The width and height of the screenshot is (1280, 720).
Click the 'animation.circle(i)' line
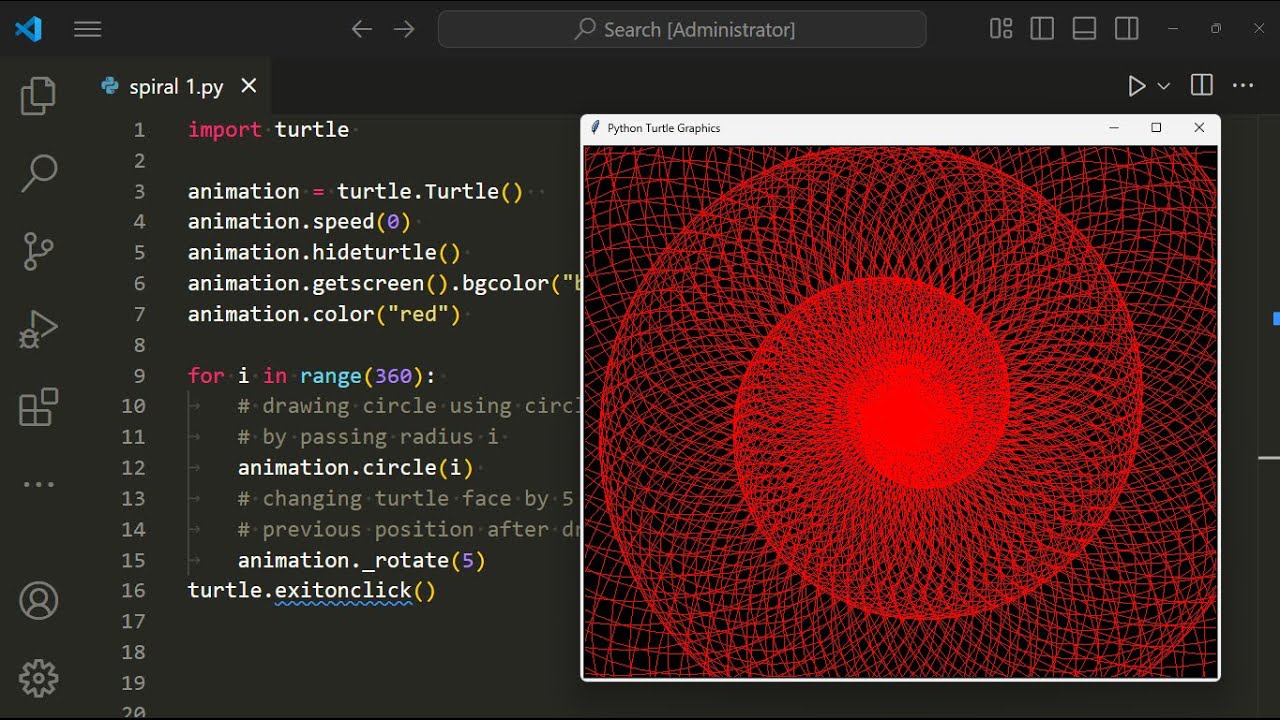point(355,468)
